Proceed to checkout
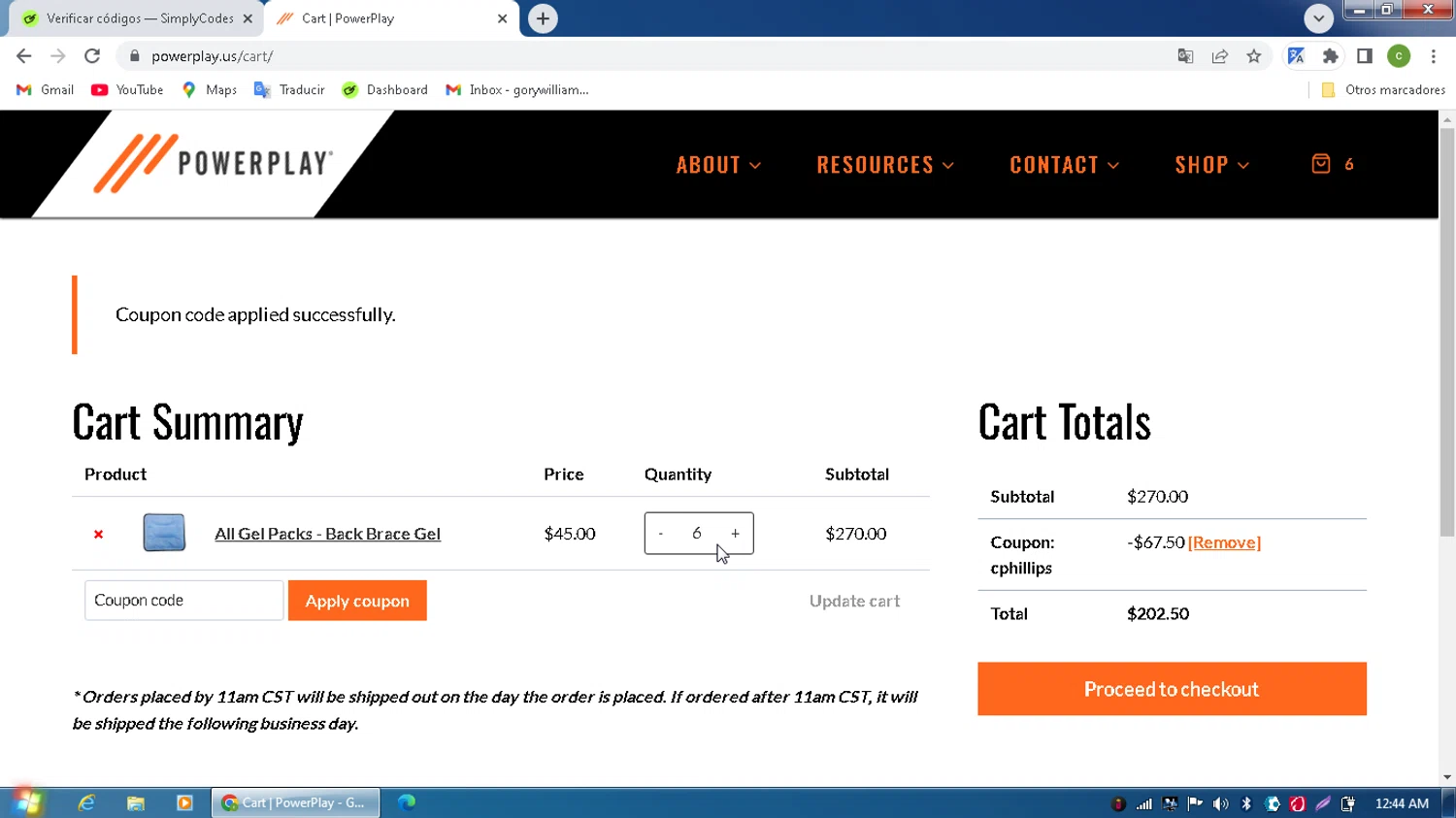1456x818 pixels. coord(1172,689)
